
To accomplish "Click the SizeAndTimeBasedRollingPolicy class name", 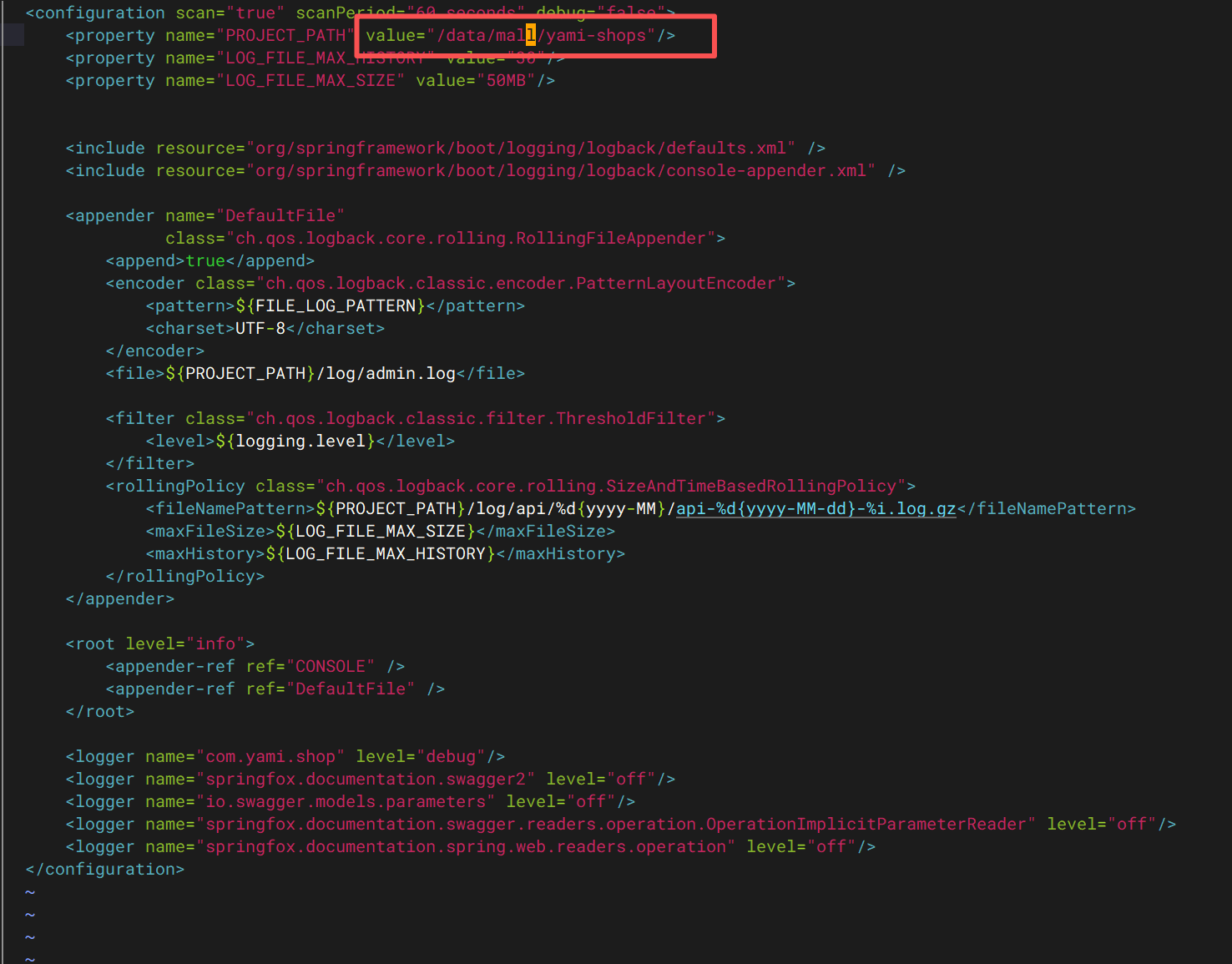I will 751,487.
